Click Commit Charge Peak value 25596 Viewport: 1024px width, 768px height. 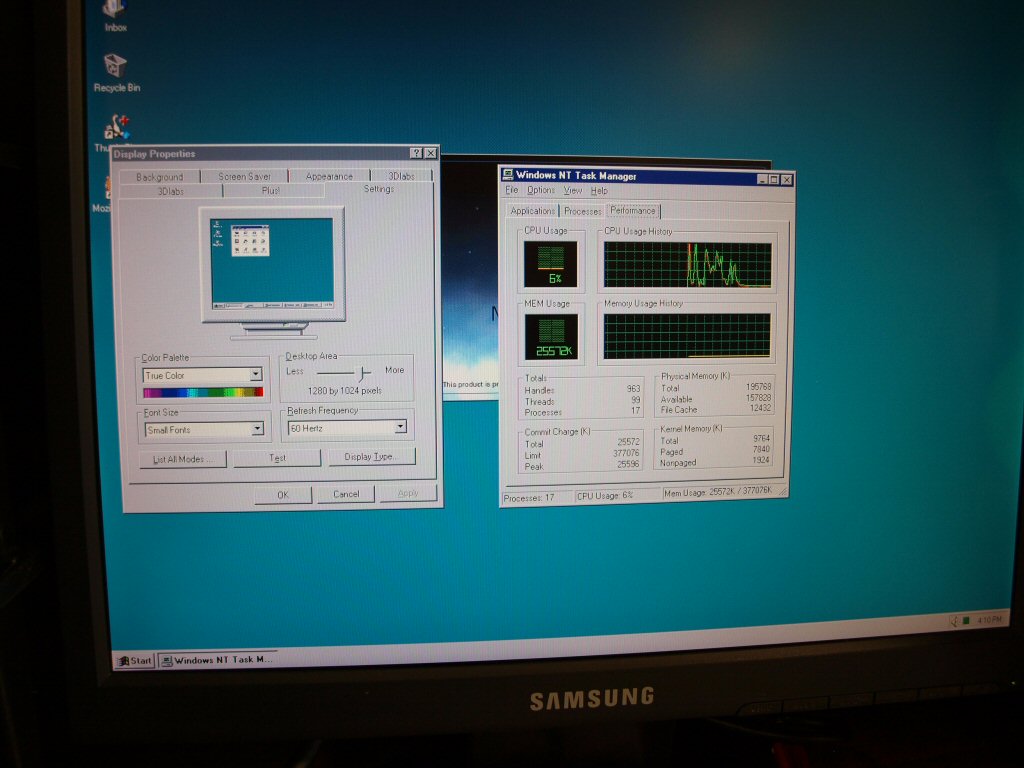coord(628,464)
